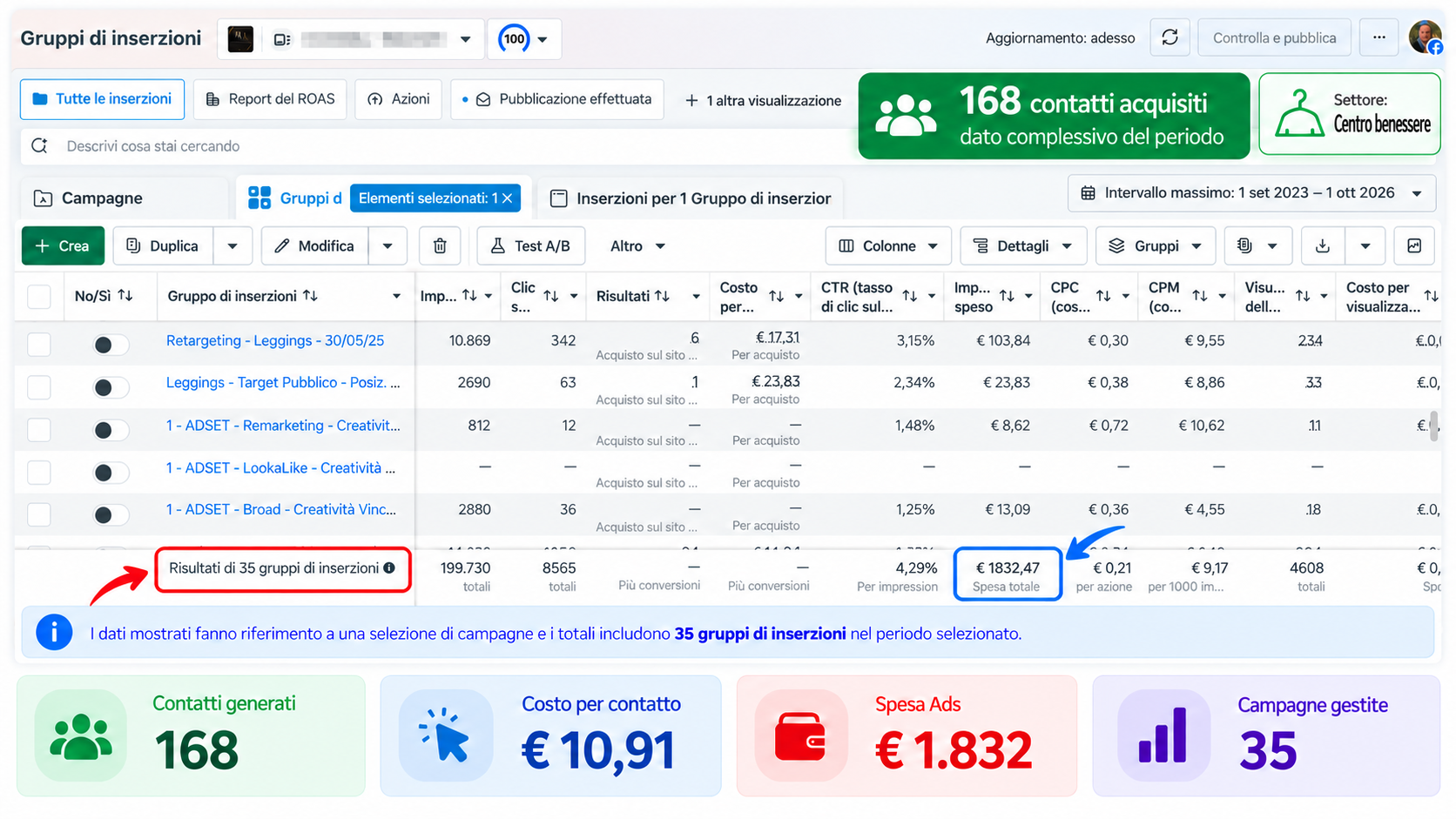
Task: Open the Report del ROAS view
Action: (x=270, y=99)
